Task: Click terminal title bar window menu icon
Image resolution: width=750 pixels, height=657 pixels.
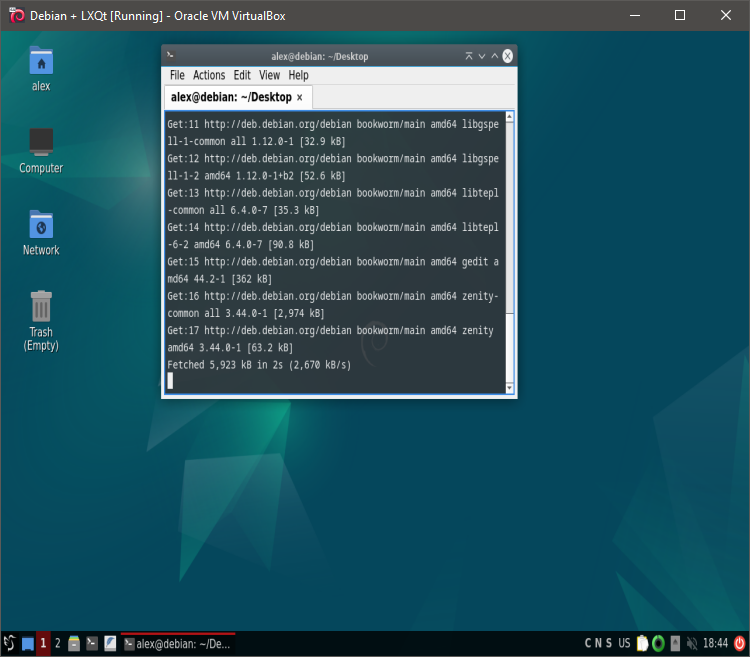Action: 170,55
